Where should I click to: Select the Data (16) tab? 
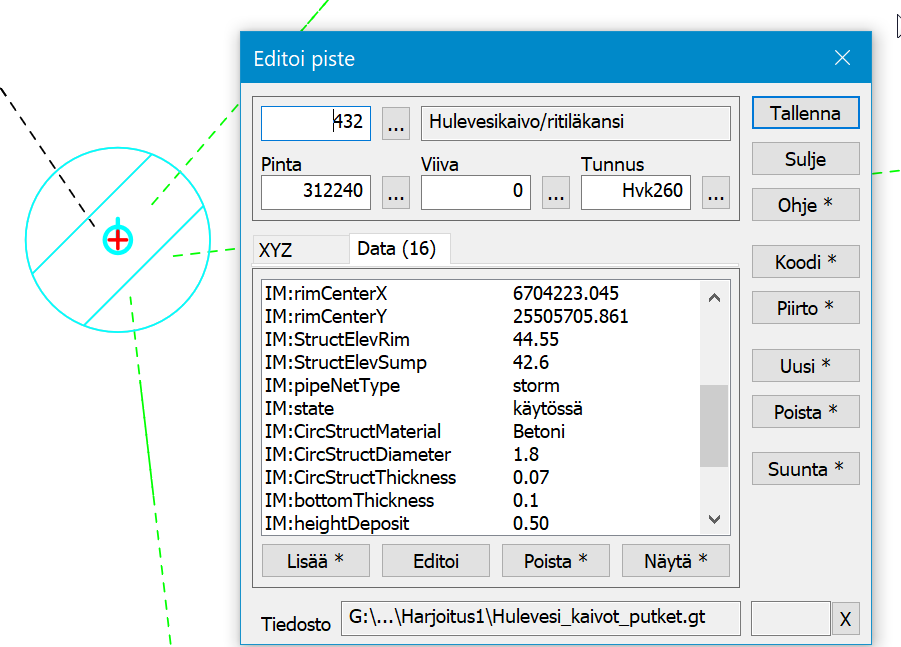[x=397, y=249]
